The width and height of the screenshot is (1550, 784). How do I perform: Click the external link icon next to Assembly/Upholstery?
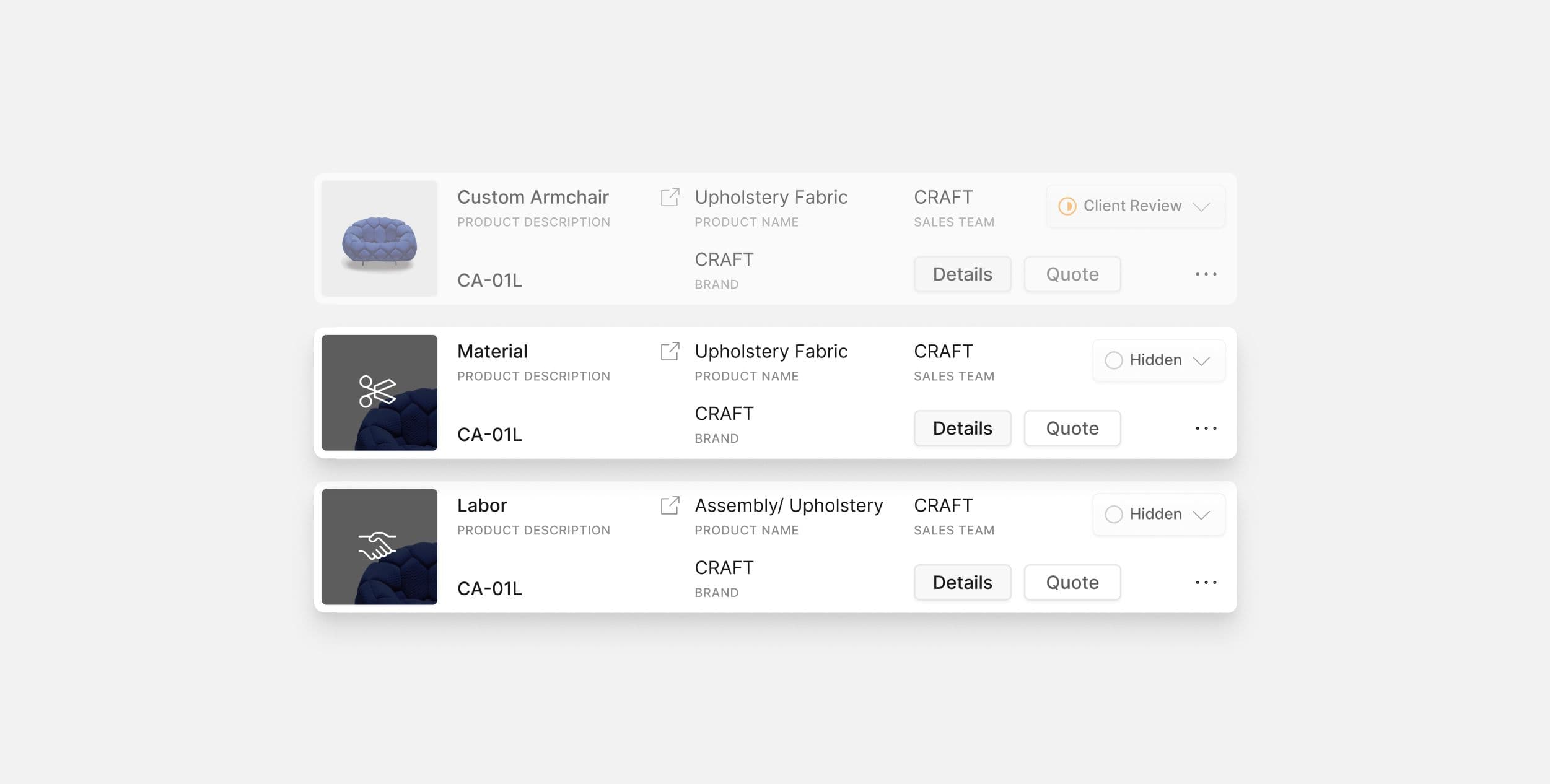coord(669,504)
